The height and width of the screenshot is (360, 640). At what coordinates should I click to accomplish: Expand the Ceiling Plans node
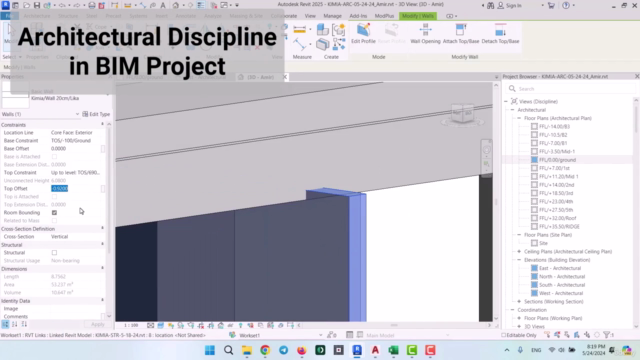pos(519,251)
